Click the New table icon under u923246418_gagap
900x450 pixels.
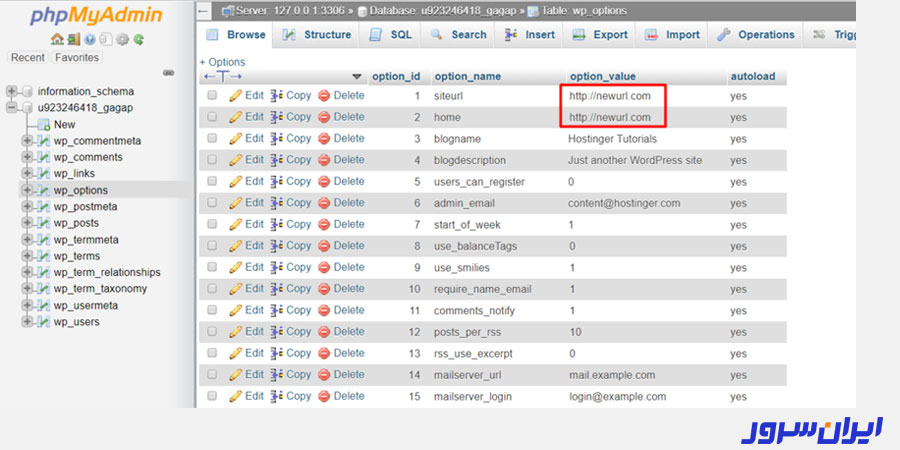(x=44, y=125)
